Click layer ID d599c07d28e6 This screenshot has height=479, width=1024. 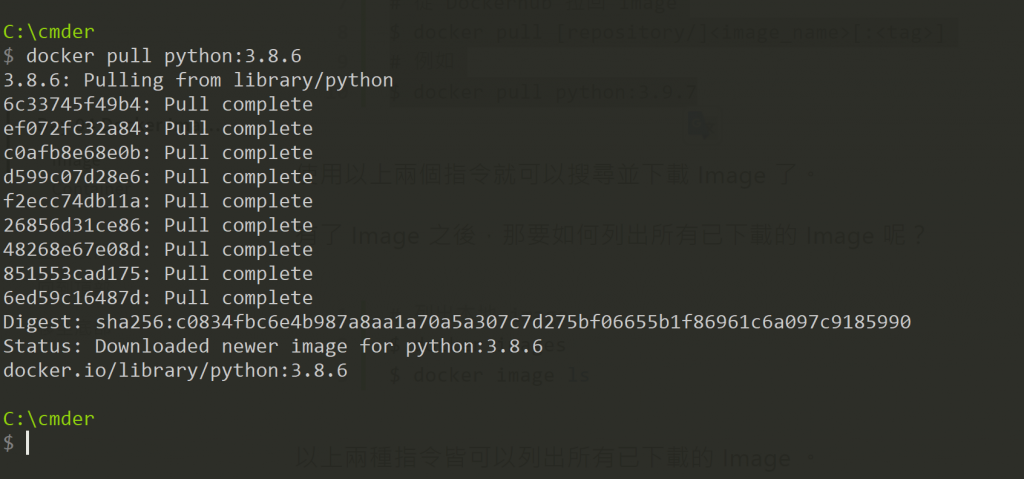pos(74,177)
